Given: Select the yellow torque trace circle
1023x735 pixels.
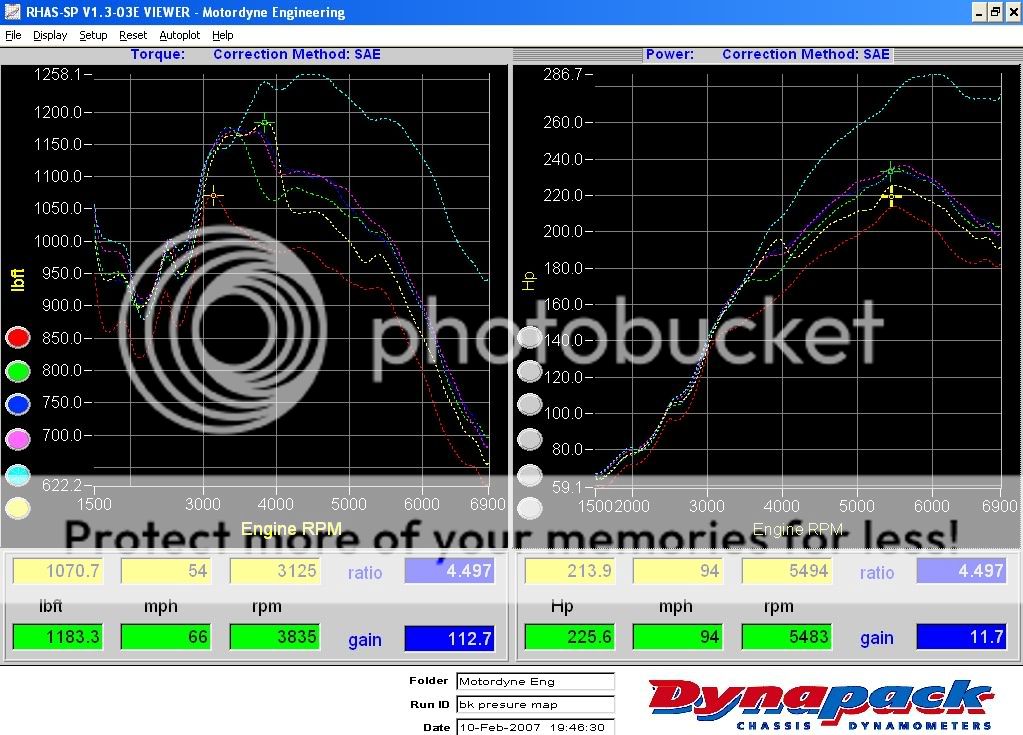Looking at the screenshot, I should pos(17,508).
